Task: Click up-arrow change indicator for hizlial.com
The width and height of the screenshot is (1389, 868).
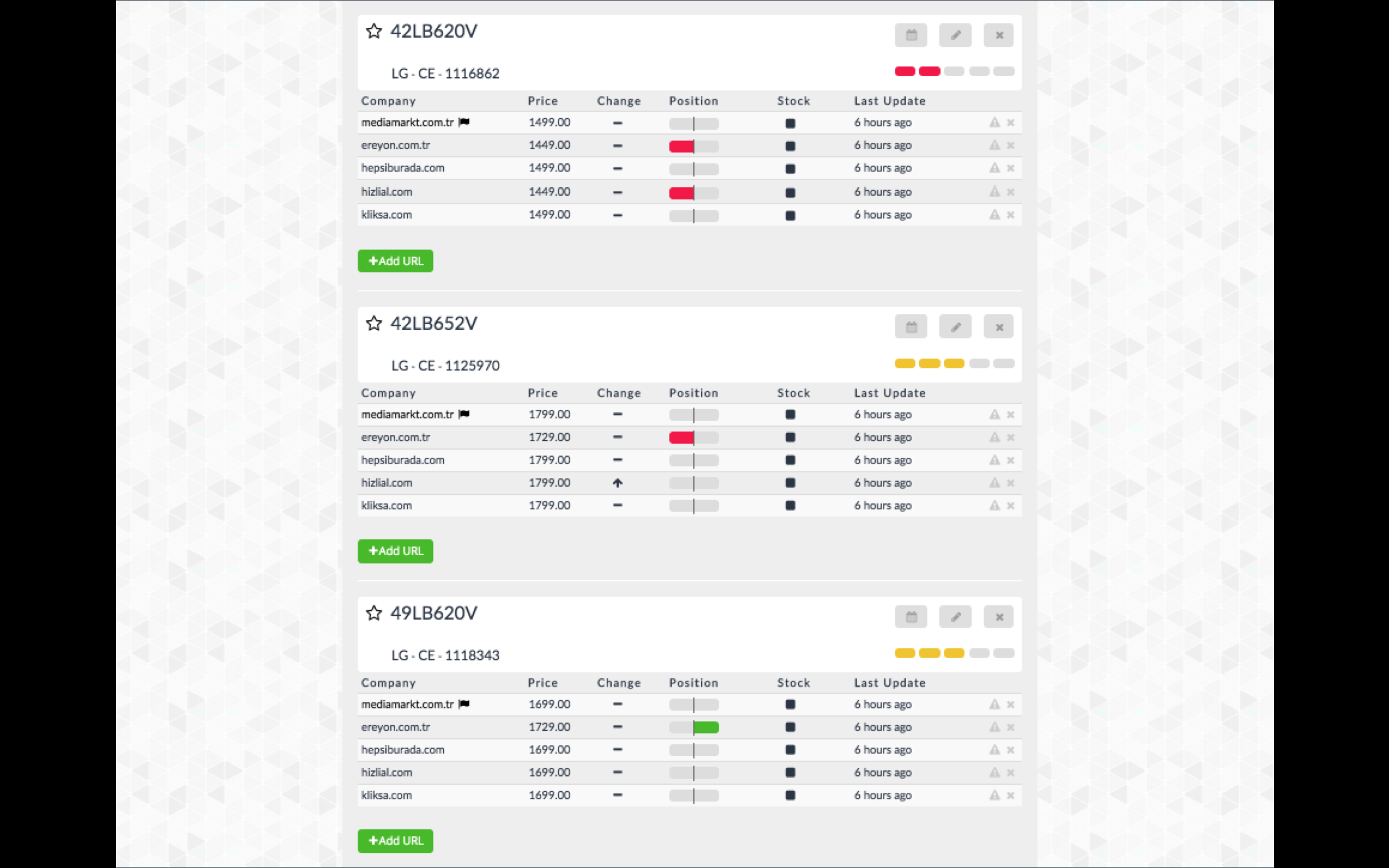Action: (x=617, y=483)
